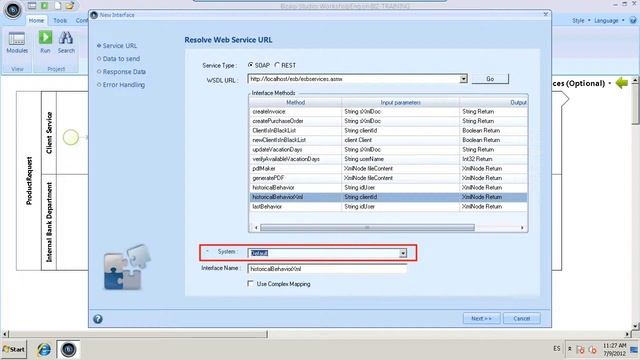The height and width of the screenshot is (360, 640).
Task: Select the lastBehavior method row
Action: [x=388, y=207]
